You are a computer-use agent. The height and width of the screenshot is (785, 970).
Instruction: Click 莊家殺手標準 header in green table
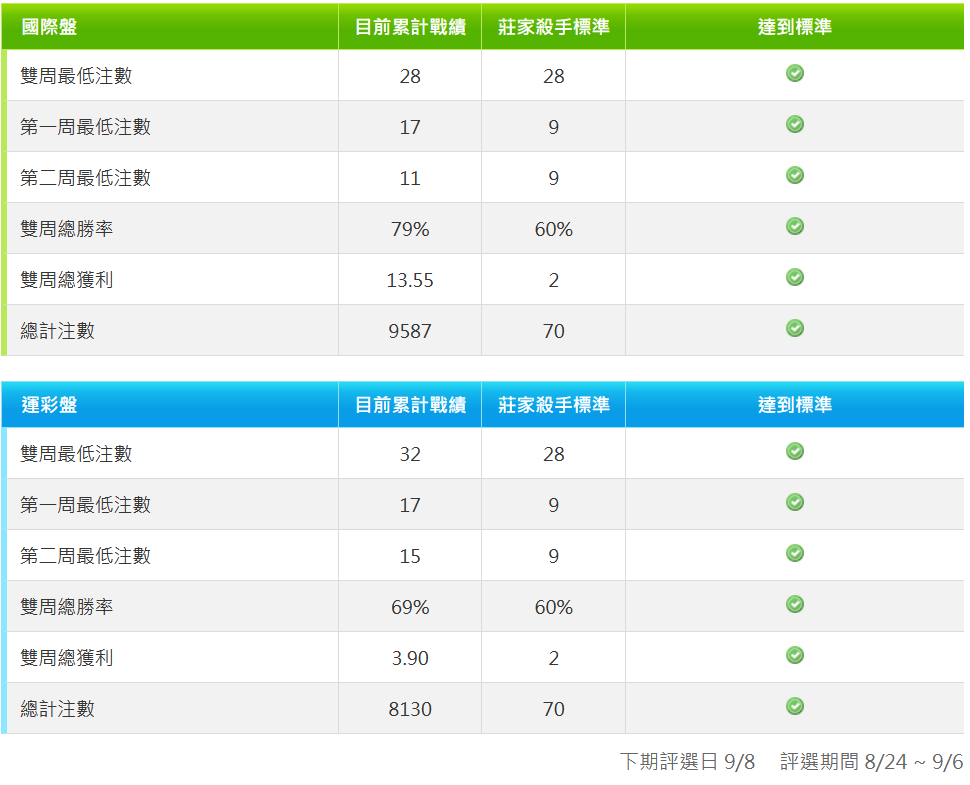tap(554, 27)
